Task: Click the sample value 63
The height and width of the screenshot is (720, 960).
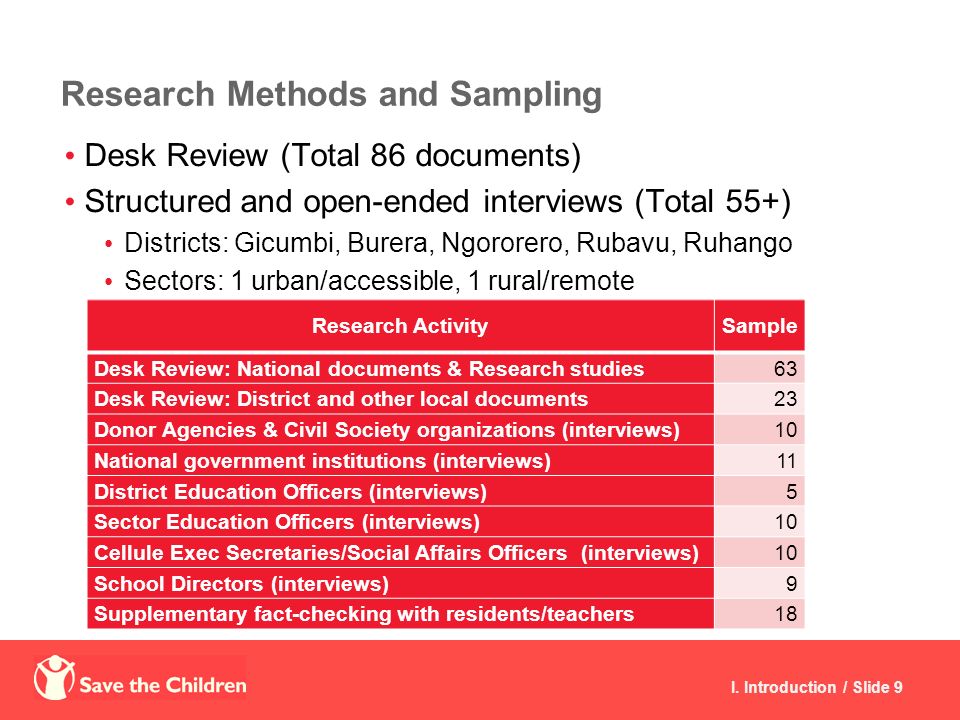Action: pyautogui.click(x=785, y=369)
